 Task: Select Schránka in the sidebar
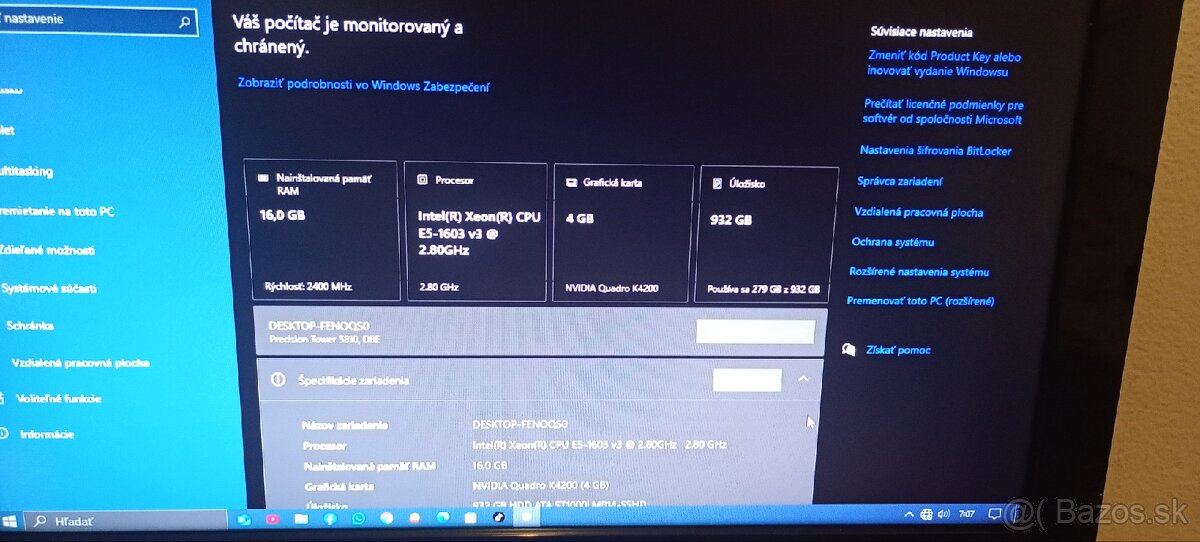pyautogui.click(x=30, y=325)
